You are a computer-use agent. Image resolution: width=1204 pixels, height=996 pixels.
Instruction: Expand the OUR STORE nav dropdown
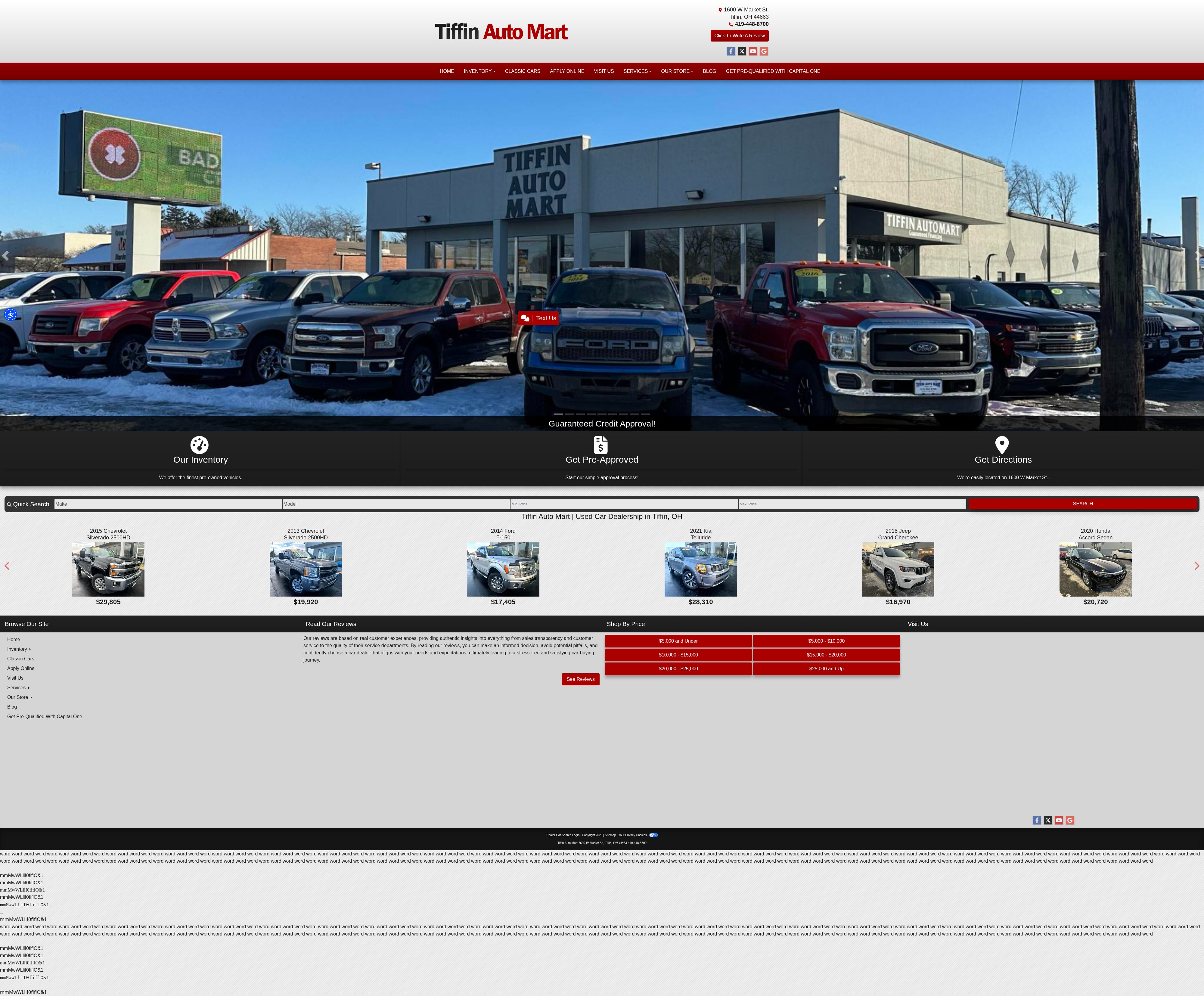click(x=677, y=71)
